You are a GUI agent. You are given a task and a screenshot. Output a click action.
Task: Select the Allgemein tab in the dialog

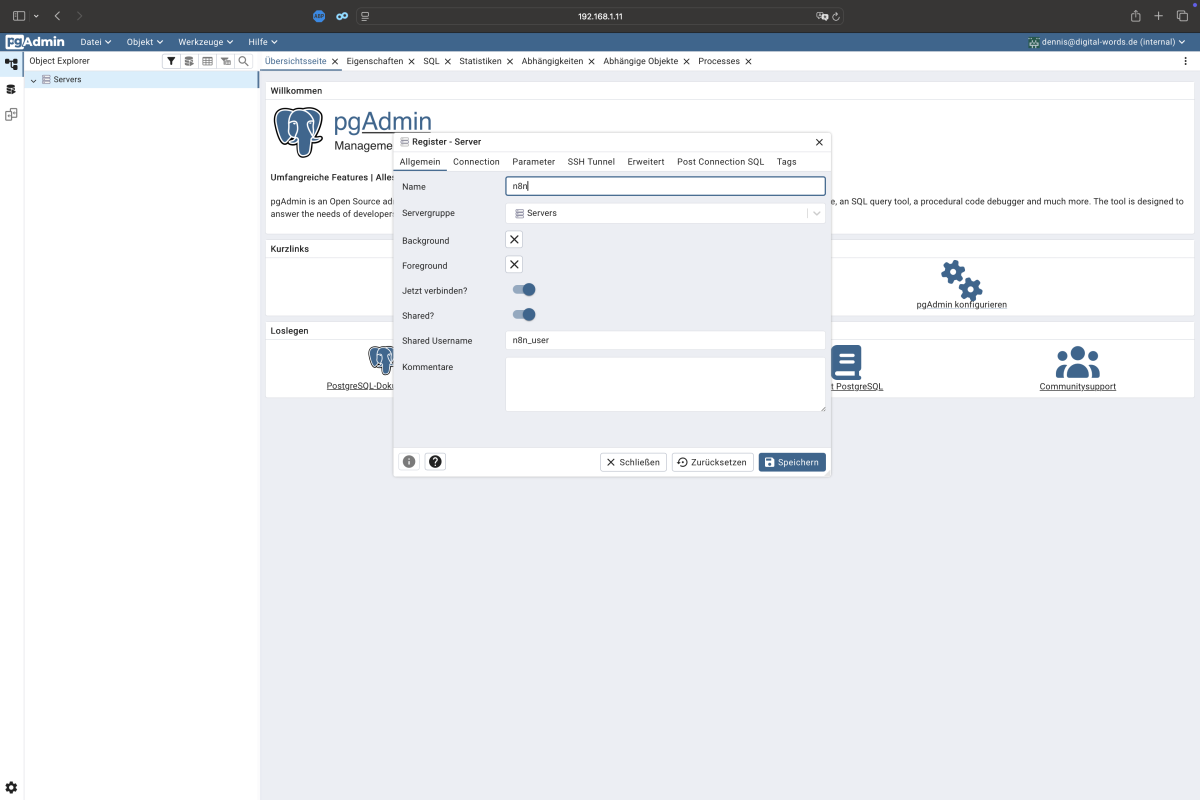pos(420,162)
